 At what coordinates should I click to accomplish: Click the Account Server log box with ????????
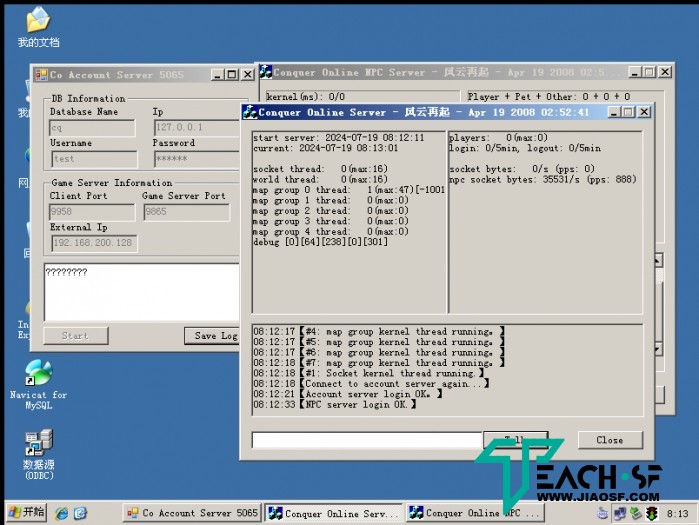[142, 292]
